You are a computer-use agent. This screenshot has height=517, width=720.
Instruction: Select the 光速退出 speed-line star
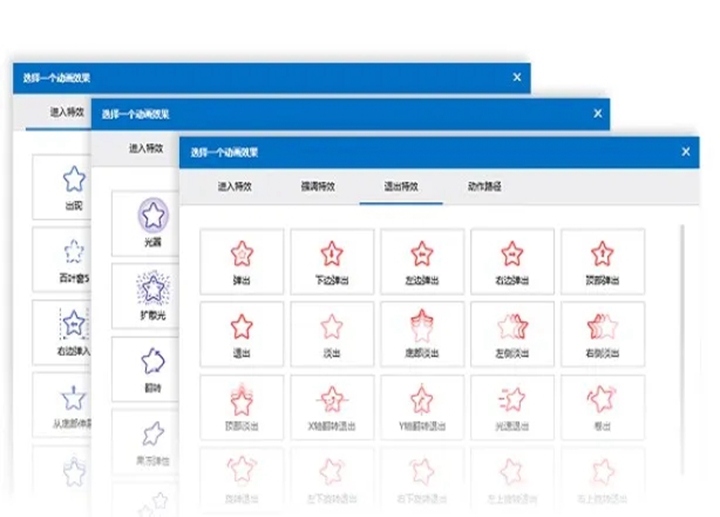coord(512,407)
